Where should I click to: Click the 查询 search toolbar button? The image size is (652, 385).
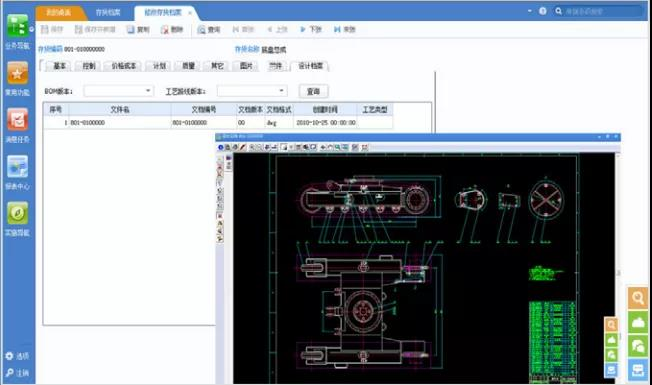click(x=209, y=30)
